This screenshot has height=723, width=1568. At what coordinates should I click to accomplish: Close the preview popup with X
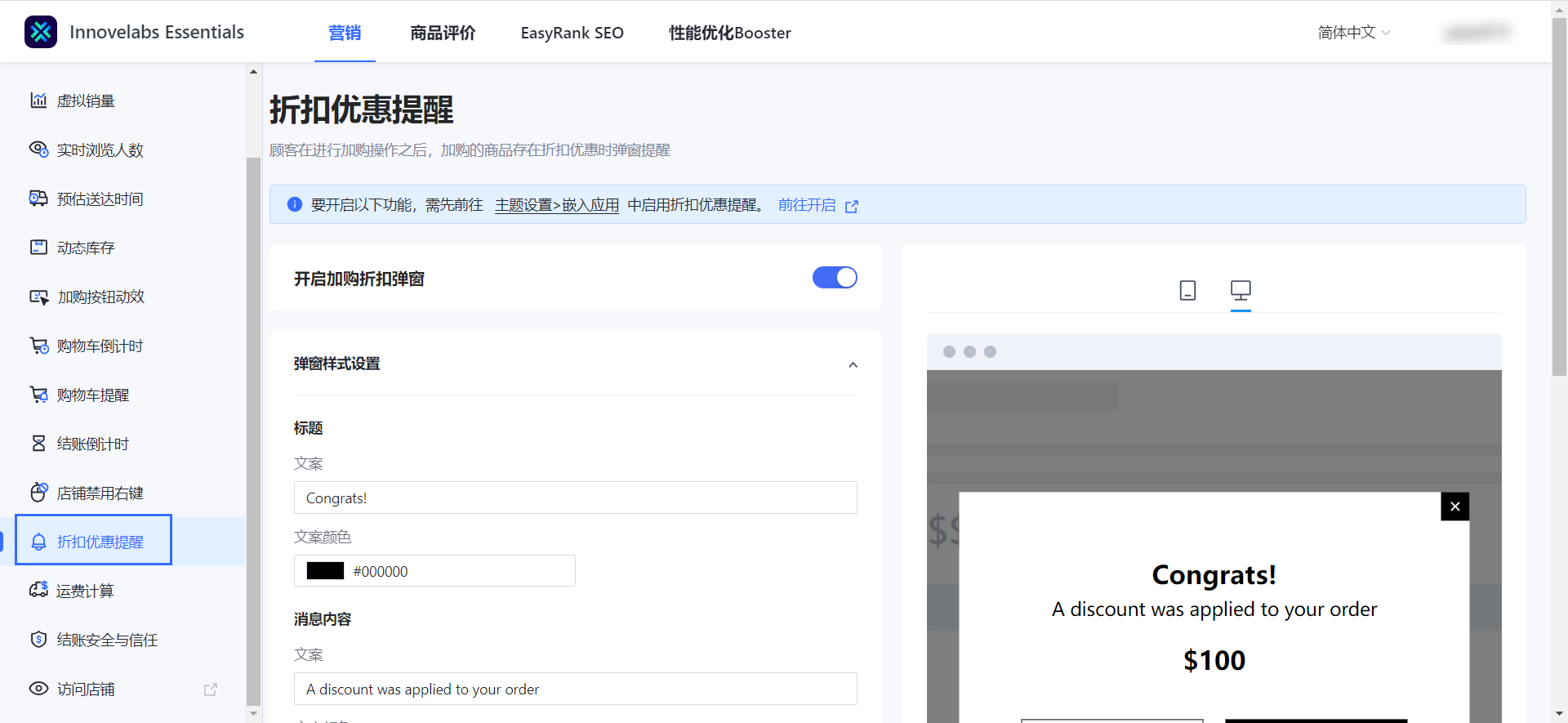coord(1454,507)
